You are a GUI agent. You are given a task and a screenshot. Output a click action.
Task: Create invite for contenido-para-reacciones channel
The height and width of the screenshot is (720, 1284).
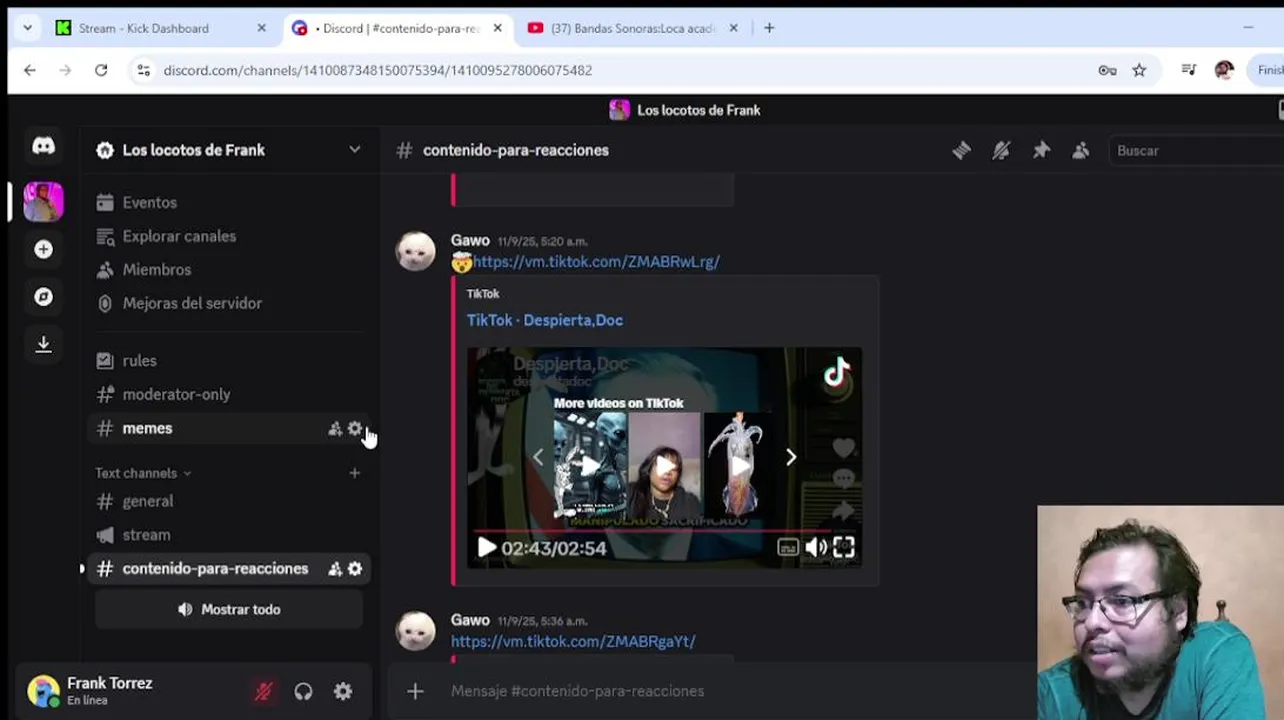coord(335,568)
